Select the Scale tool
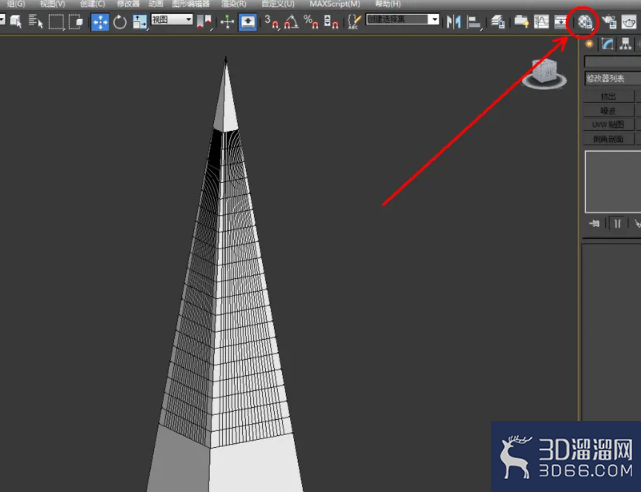The image size is (641, 492). pyautogui.click(x=139, y=22)
